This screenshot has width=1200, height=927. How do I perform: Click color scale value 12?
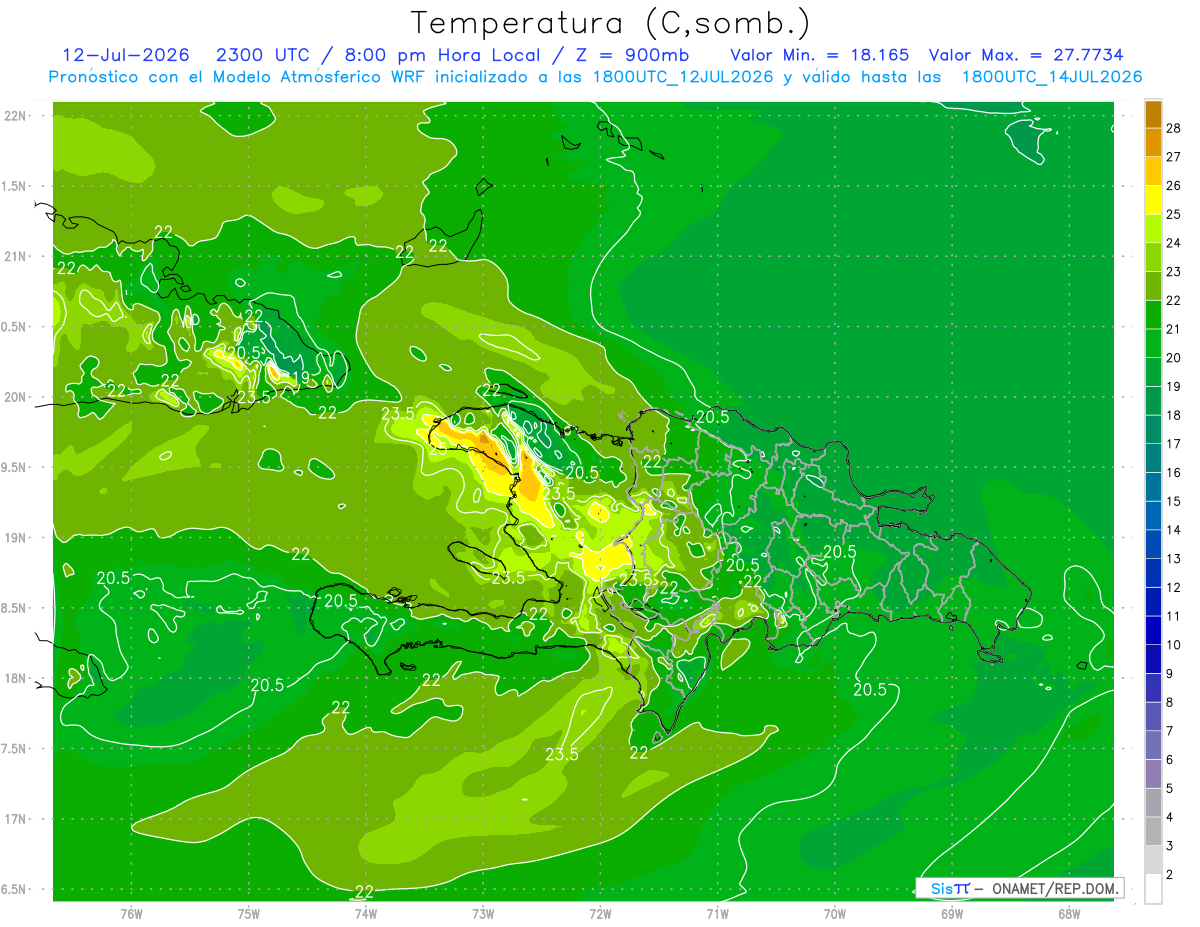click(1173, 587)
